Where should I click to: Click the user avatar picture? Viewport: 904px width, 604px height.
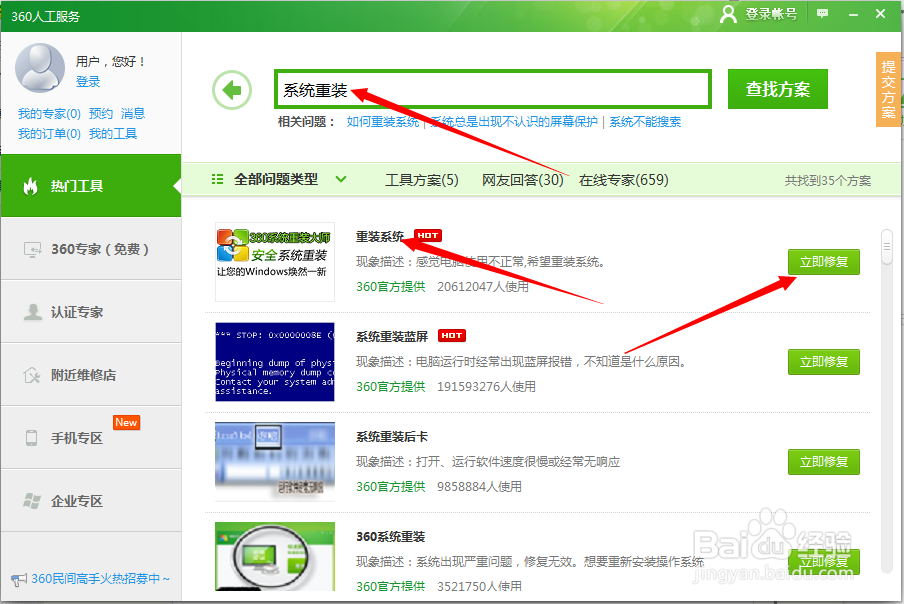[40, 68]
